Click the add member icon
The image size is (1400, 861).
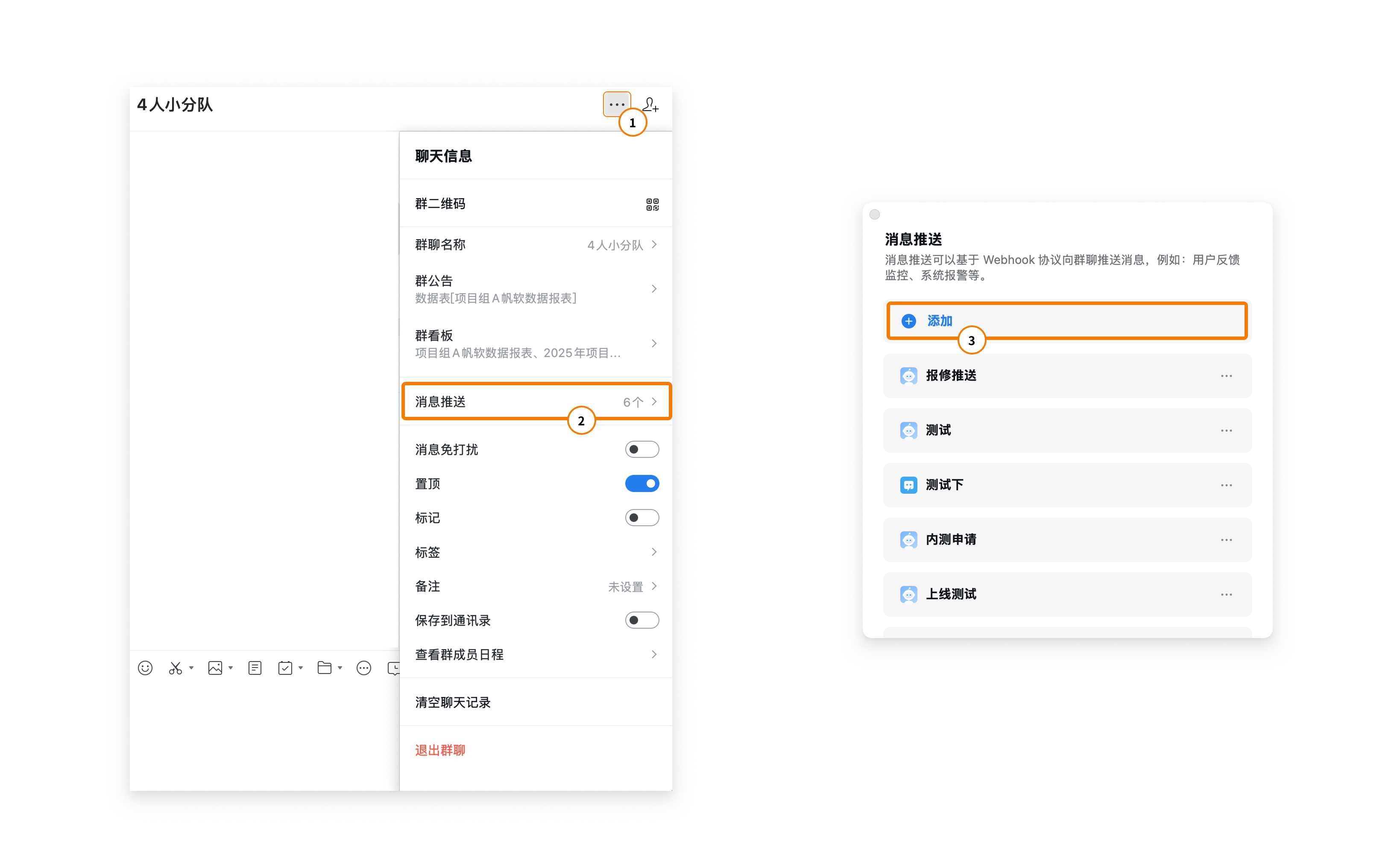click(650, 105)
